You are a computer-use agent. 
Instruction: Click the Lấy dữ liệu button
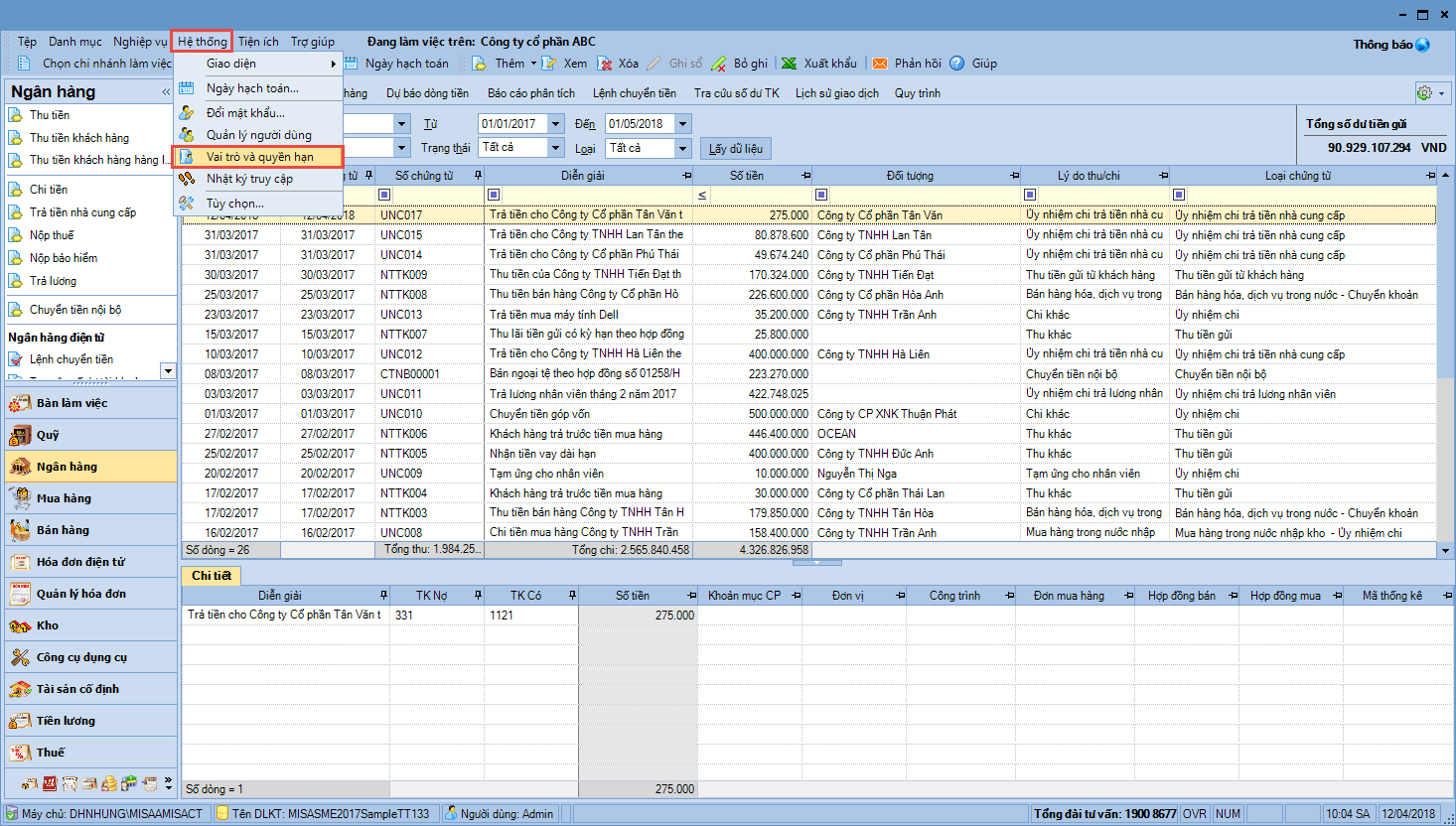(x=736, y=149)
